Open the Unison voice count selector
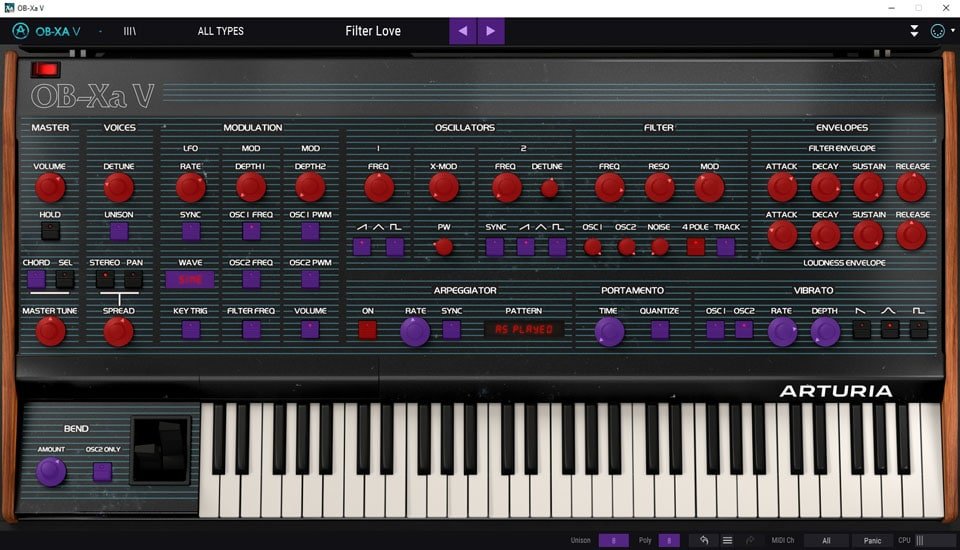The image size is (960, 550). (613, 540)
